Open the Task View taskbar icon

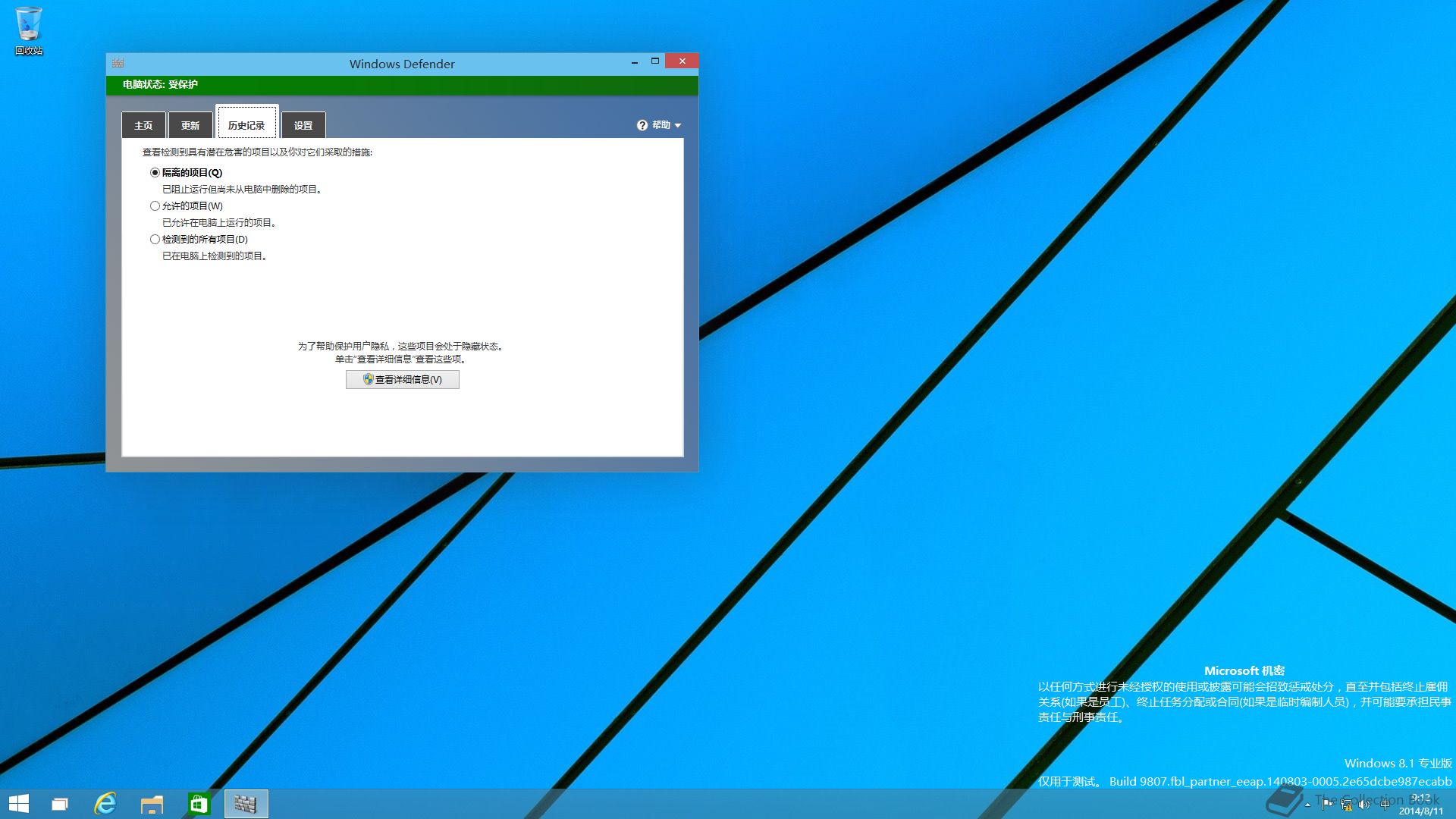point(60,804)
